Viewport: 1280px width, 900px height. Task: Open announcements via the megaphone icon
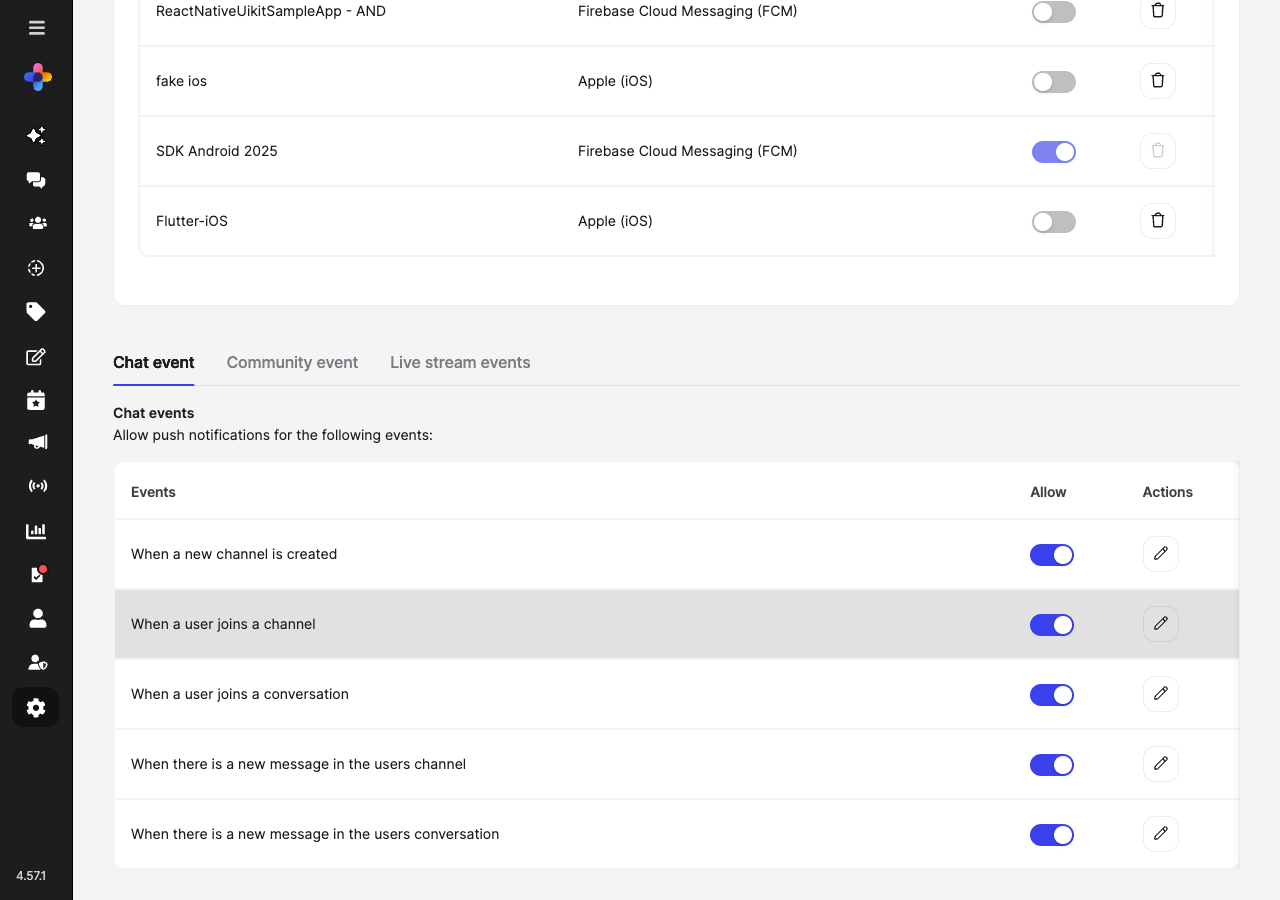click(36, 441)
